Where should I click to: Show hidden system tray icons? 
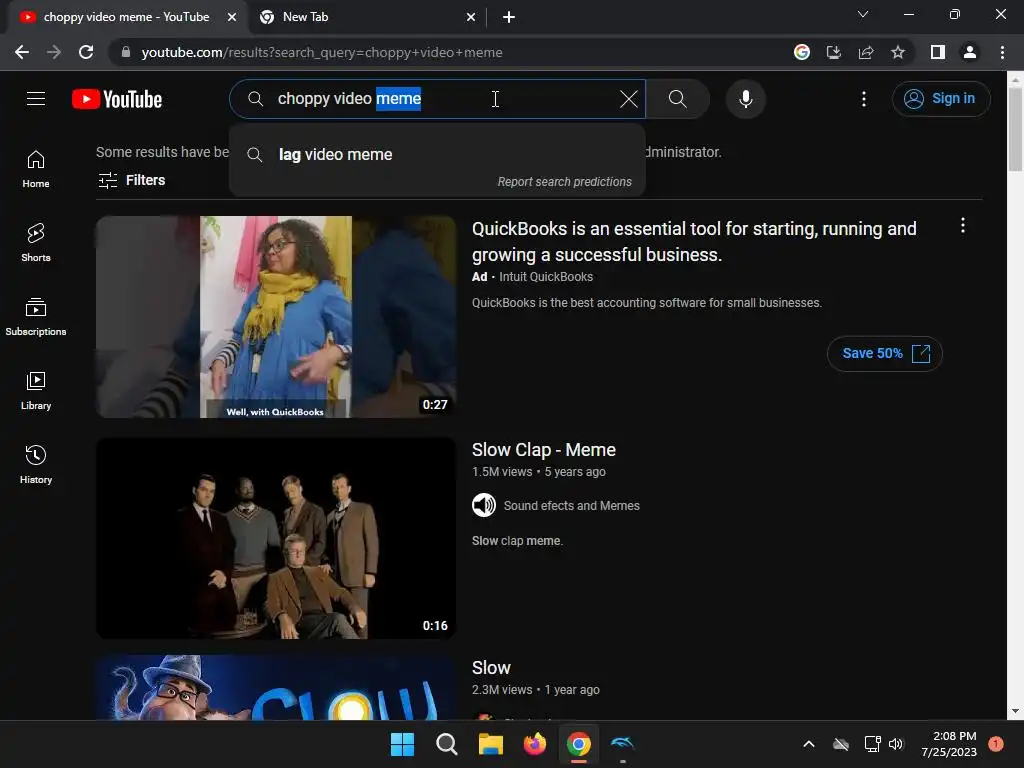(808, 744)
